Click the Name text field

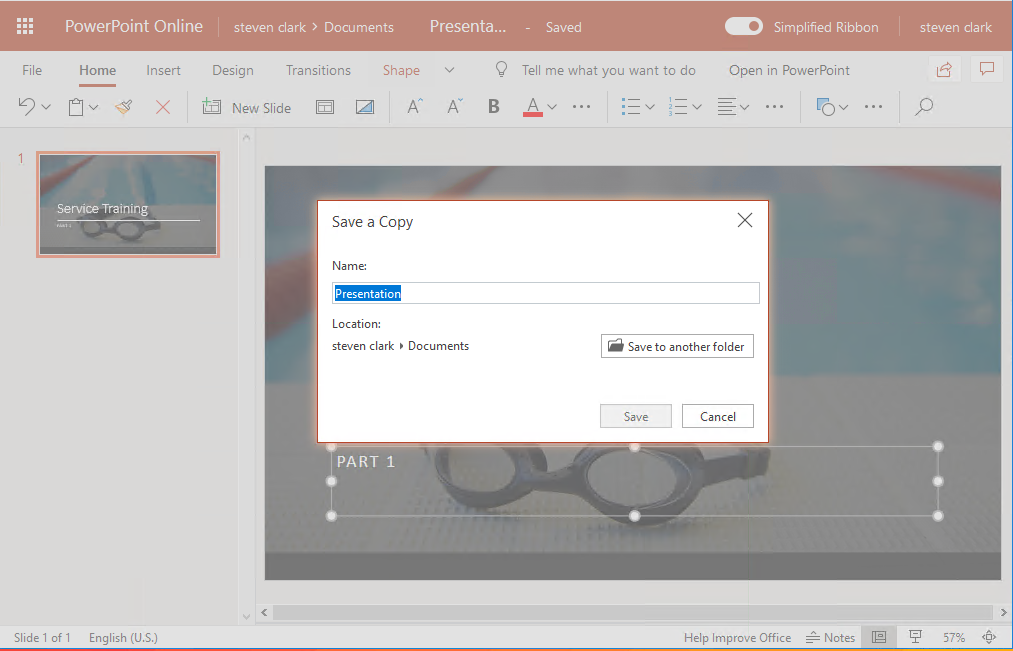coord(545,293)
